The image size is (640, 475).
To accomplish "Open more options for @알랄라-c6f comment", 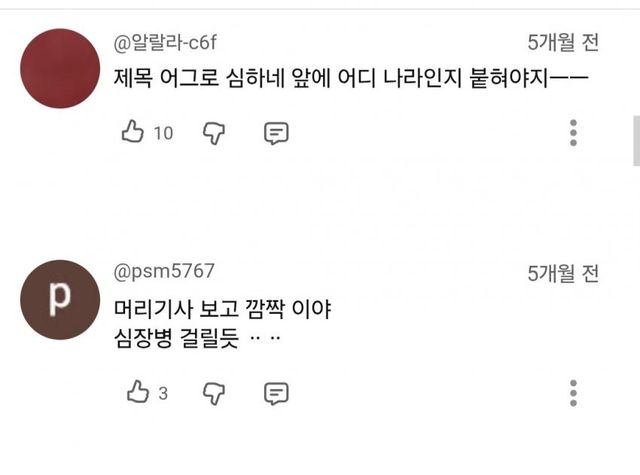I will point(573,132).
